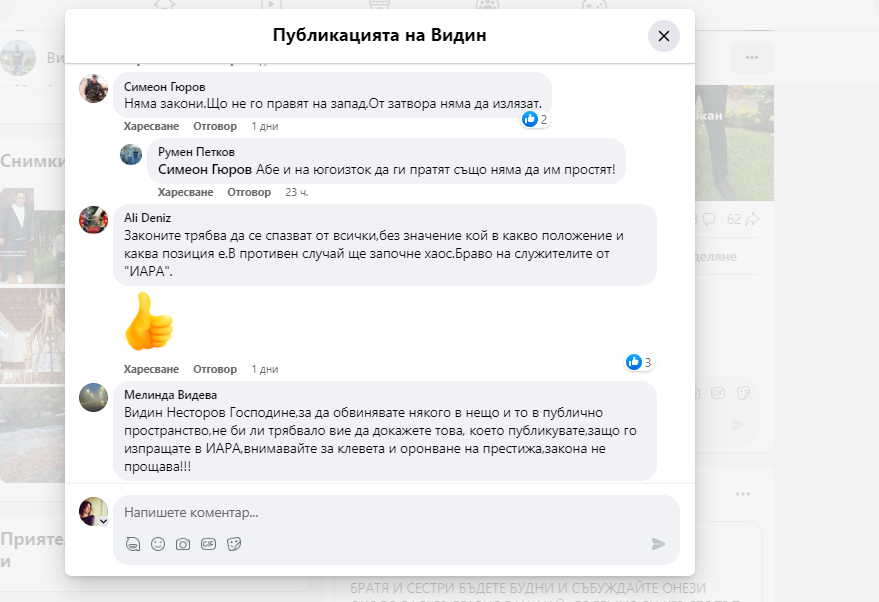Image resolution: width=879 pixels, height=602 pixels.
Task: Click the large thumbs-up sticker
Action: coord(148,320)
